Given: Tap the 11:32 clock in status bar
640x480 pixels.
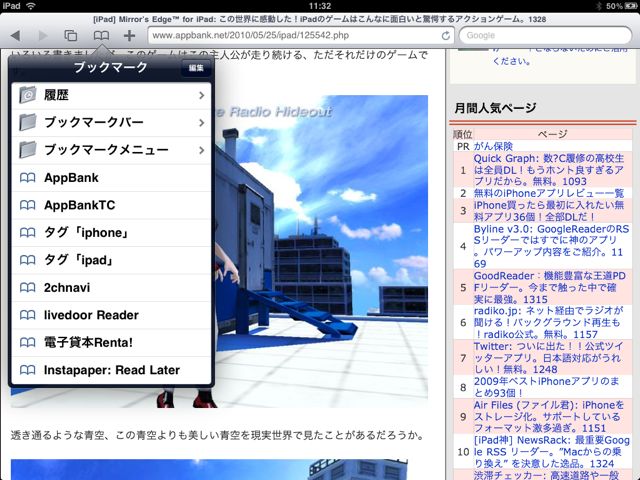Looking at the screenshot, I should click(320, 6).
